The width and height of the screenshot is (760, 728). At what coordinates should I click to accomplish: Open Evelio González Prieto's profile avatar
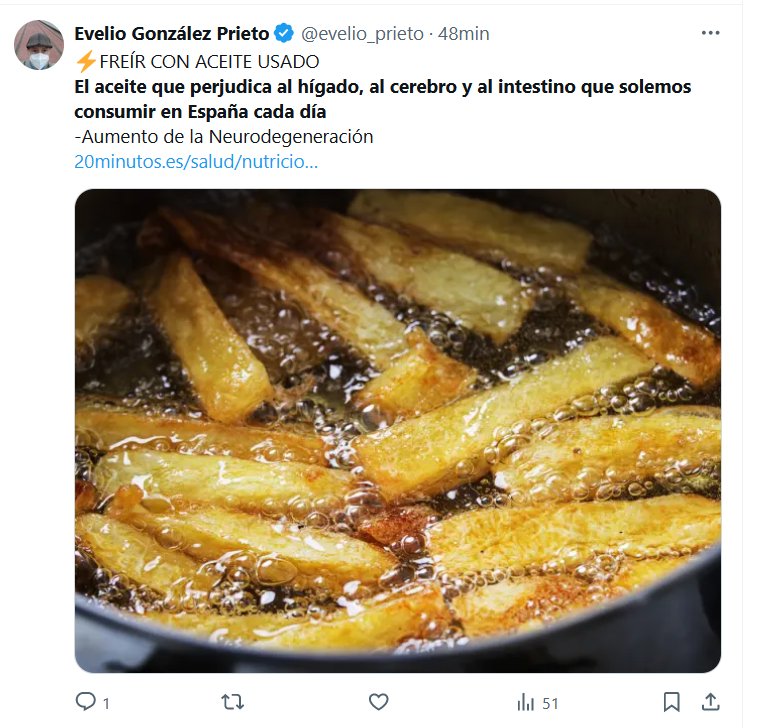click(x=39, y=45)
